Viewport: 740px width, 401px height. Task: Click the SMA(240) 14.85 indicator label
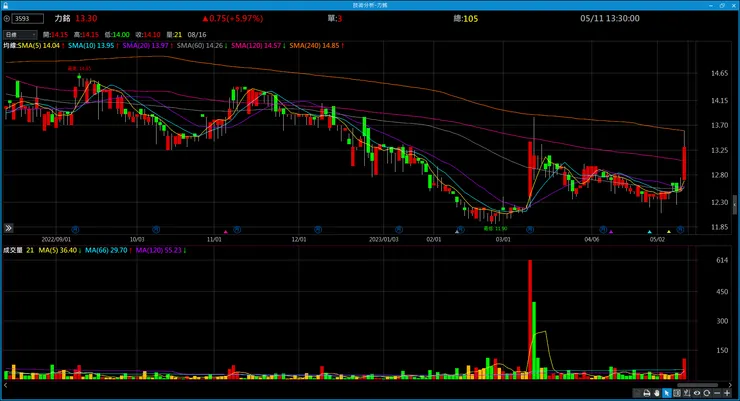(x=316, y=46)
